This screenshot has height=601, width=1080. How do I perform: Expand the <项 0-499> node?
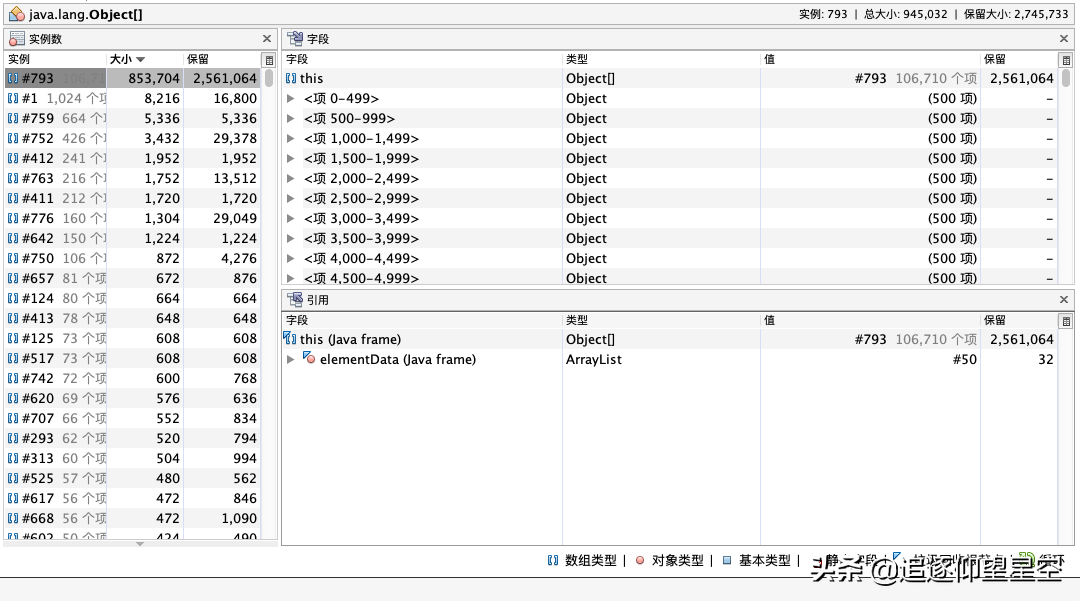click(291, 99)
